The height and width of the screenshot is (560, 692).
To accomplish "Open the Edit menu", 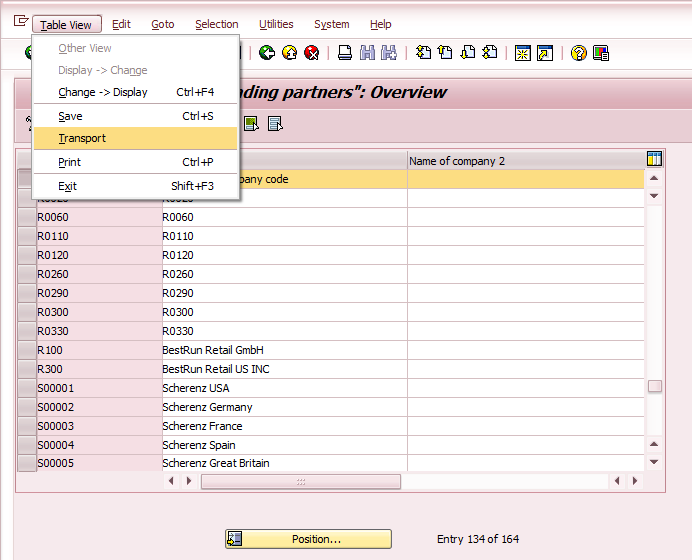I will 121,24.
